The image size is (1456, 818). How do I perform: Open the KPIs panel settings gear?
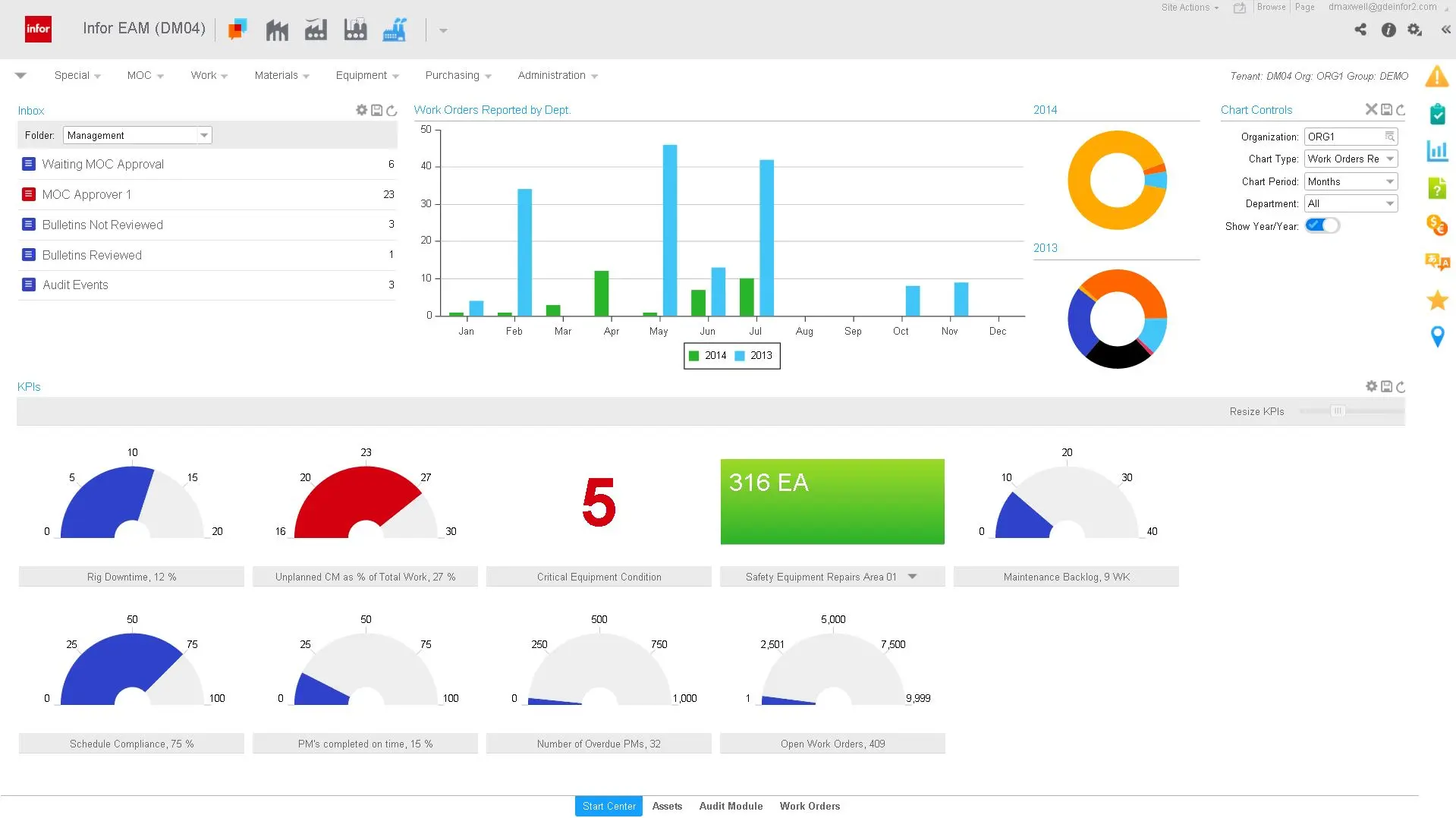pyautogui.click(x=1371, y=386)
